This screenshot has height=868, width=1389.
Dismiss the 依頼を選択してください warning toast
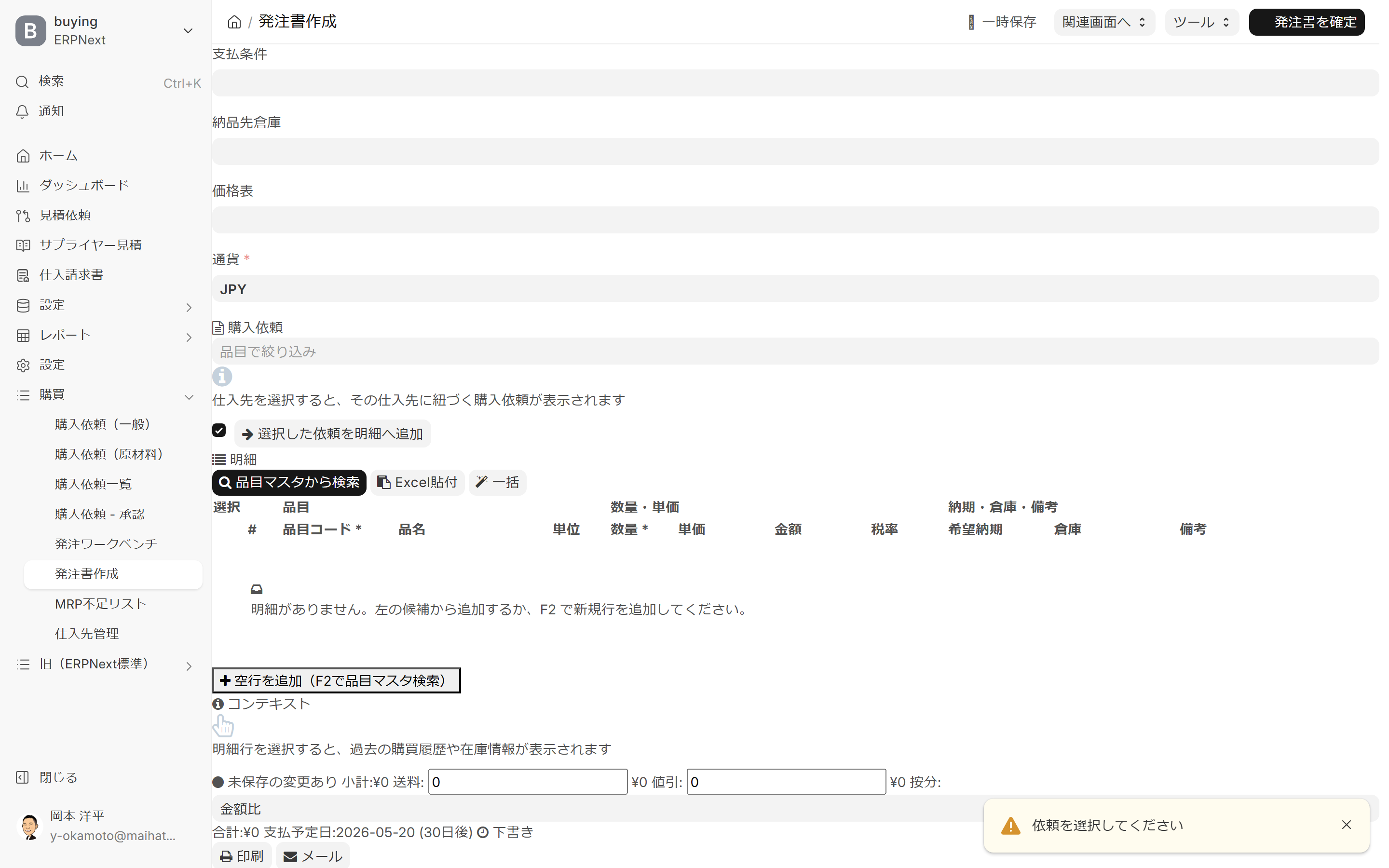(x=1346, y=825)
